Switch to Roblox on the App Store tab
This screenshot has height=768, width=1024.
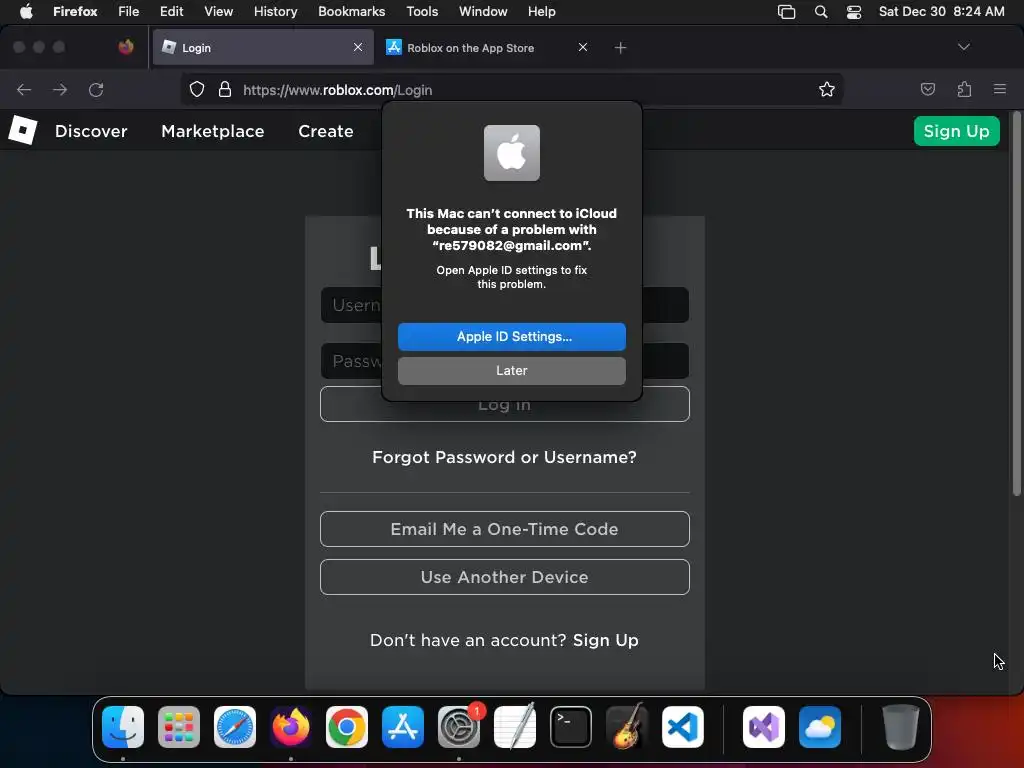coord(487,48)
